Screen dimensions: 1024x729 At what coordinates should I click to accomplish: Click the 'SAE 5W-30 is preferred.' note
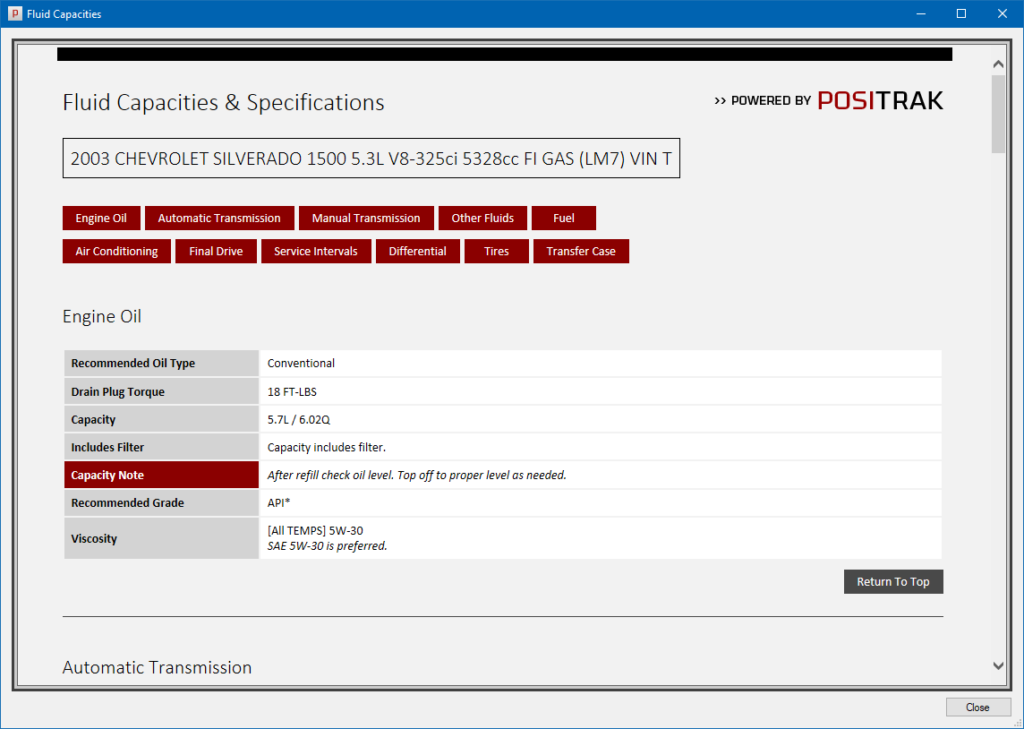[x=327, y=546]
